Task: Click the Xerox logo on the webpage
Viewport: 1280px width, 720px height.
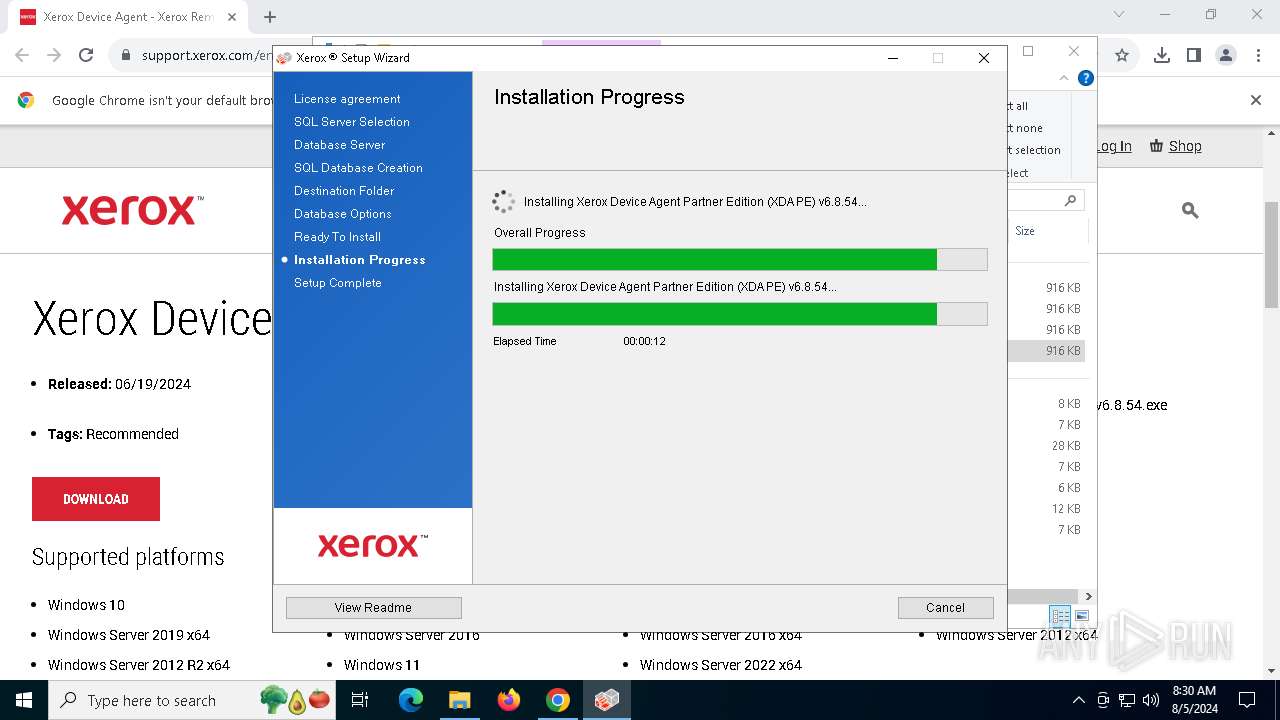Action: pos(132,210)
